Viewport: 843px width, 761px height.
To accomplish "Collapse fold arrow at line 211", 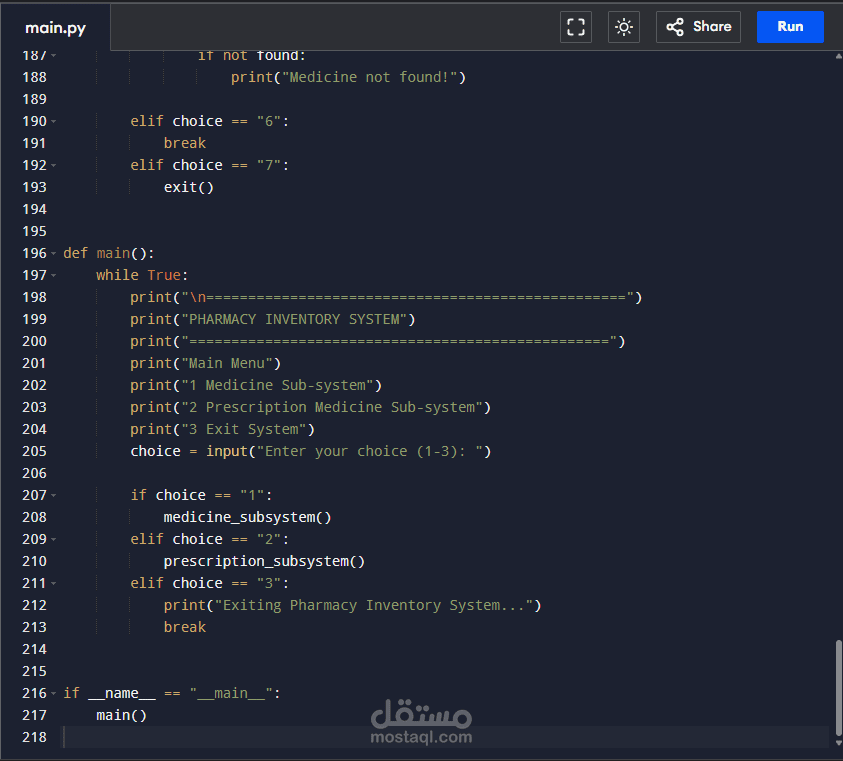I will (53, 584).
